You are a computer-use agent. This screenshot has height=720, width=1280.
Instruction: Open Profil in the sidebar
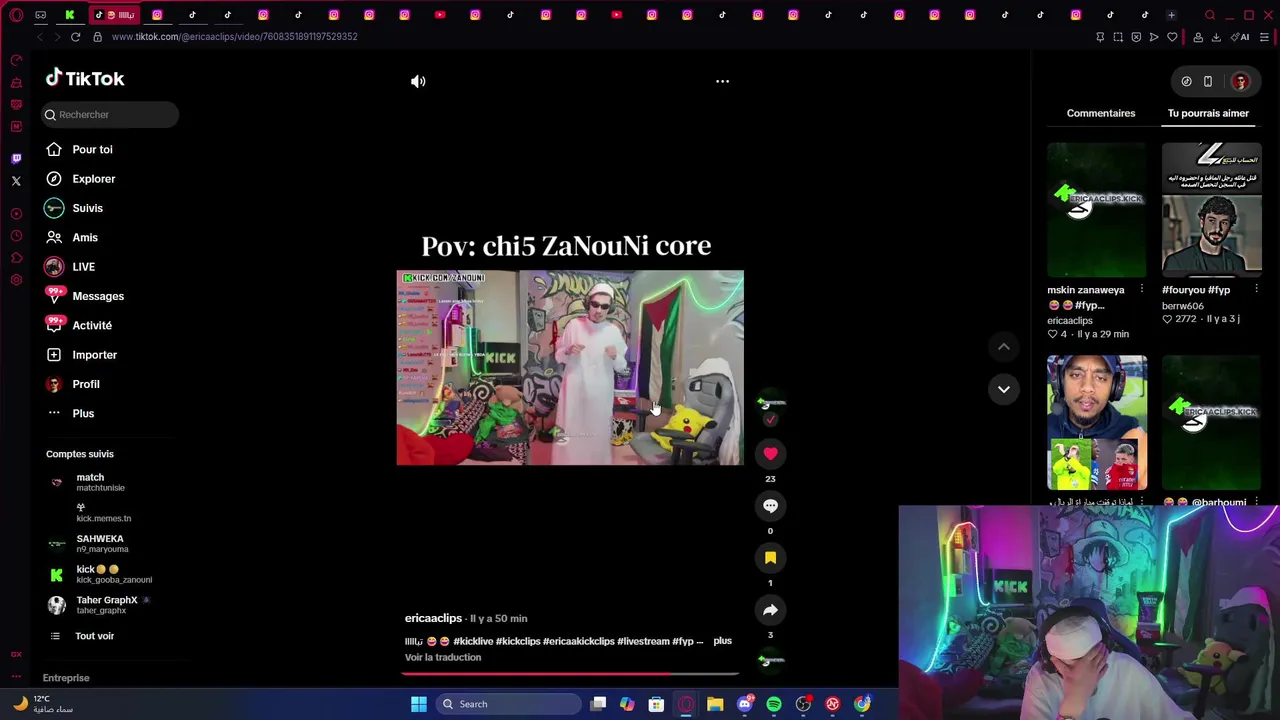point(72,384)
